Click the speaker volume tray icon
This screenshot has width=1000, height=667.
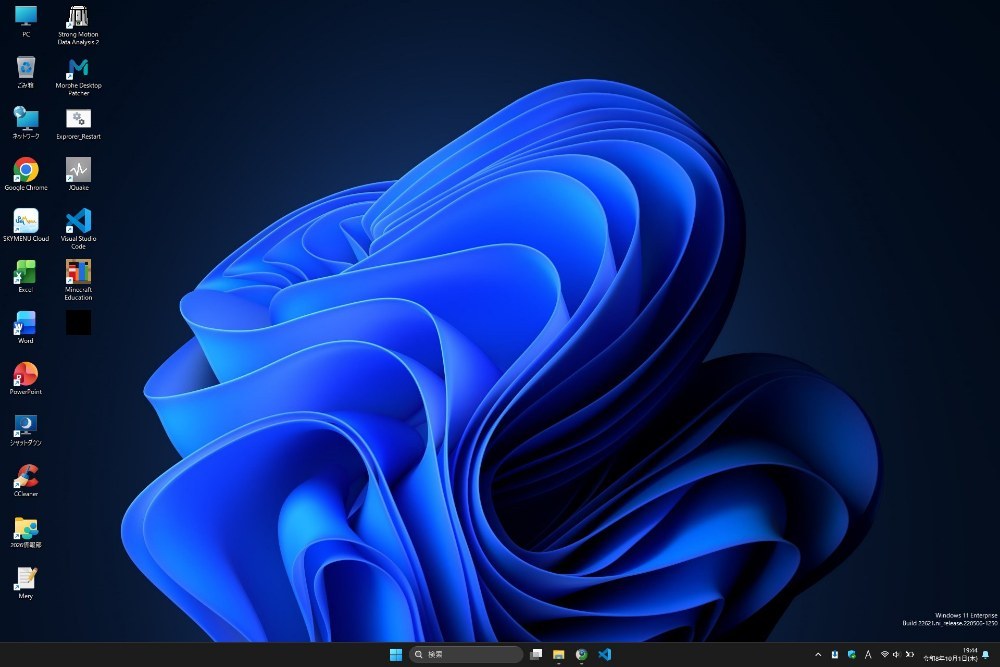coord(897,654)
